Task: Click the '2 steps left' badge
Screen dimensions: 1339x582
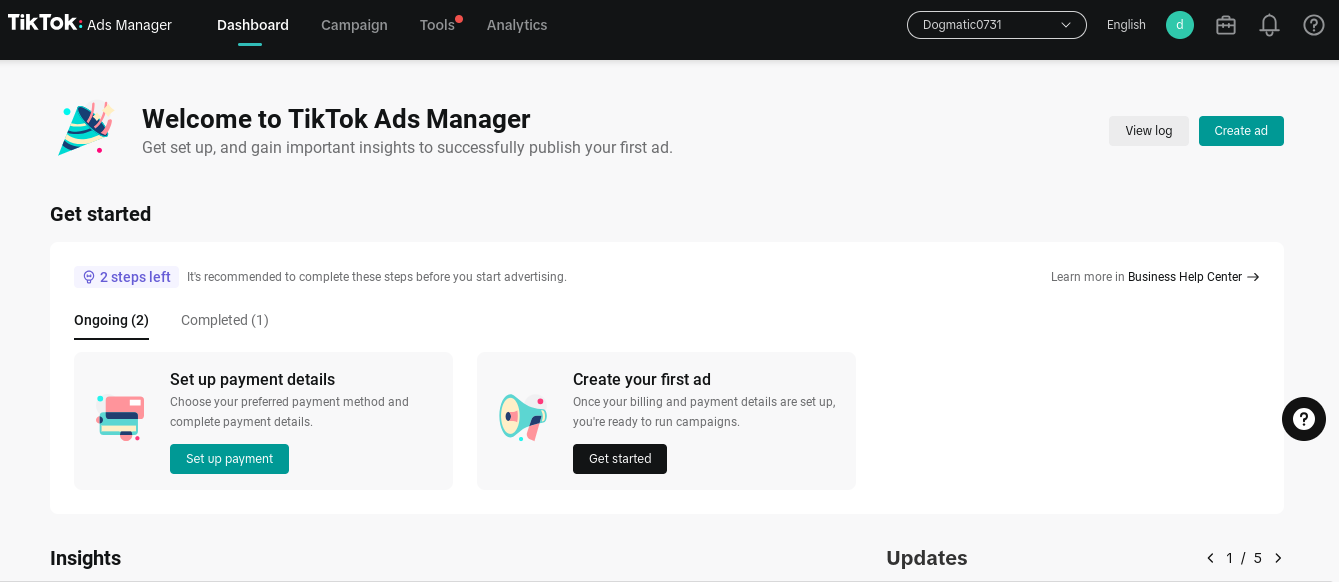Action: point(126,277)
